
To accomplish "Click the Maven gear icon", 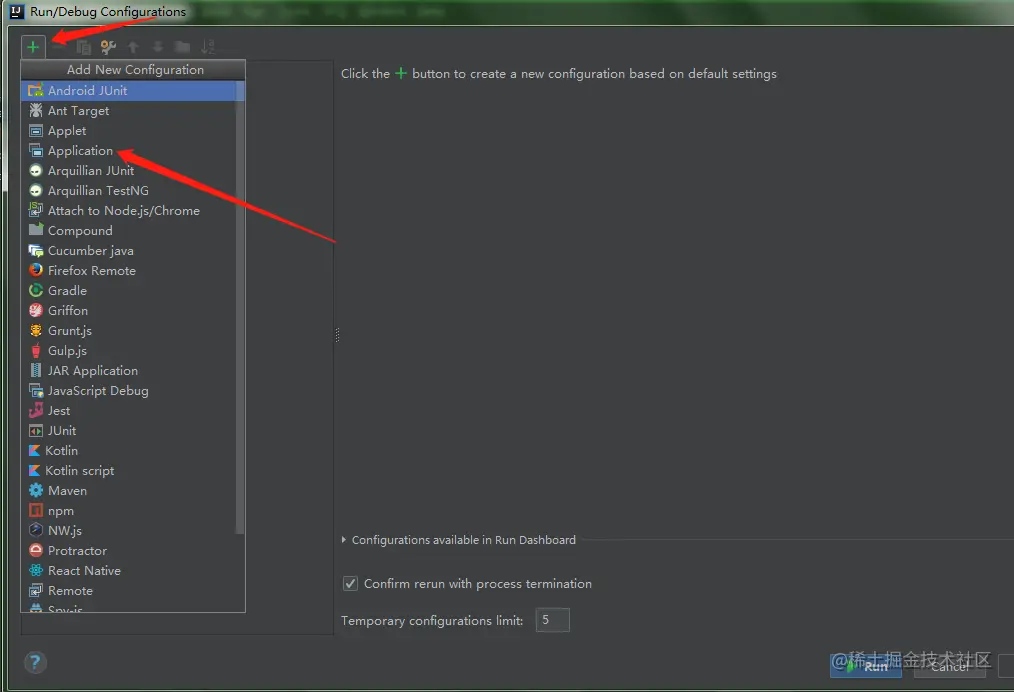I will coord(36,490).
